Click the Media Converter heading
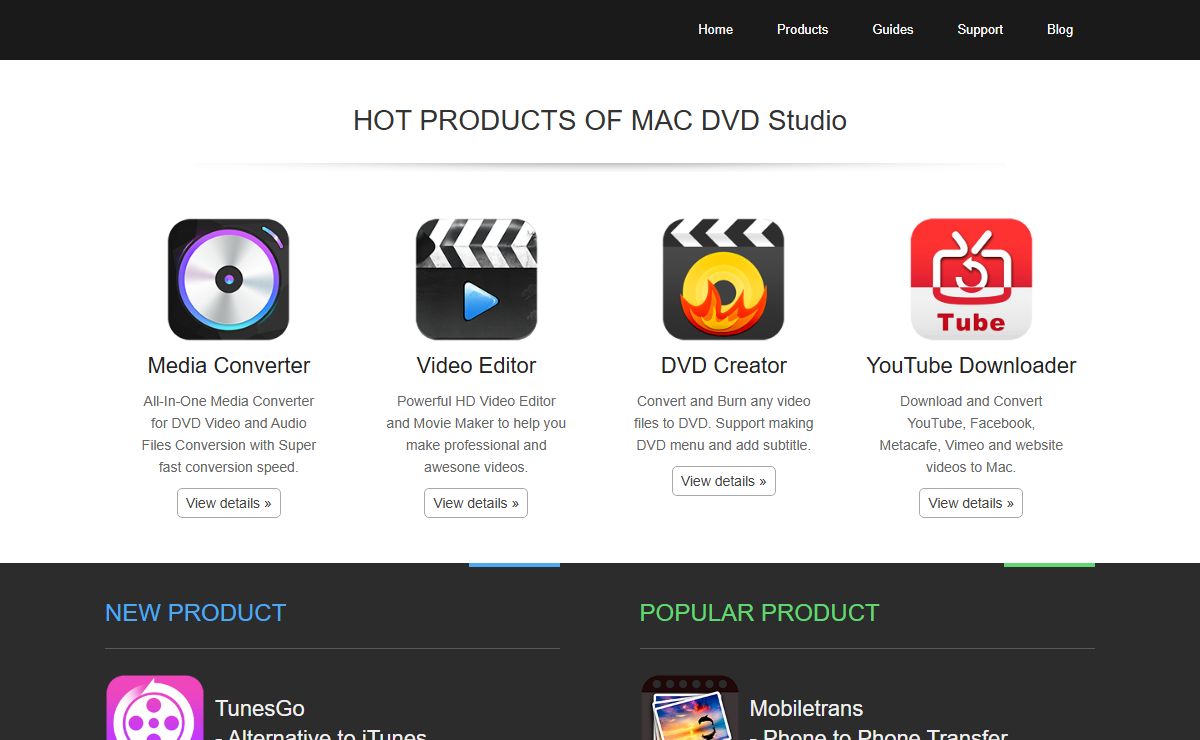 point(229,365)
